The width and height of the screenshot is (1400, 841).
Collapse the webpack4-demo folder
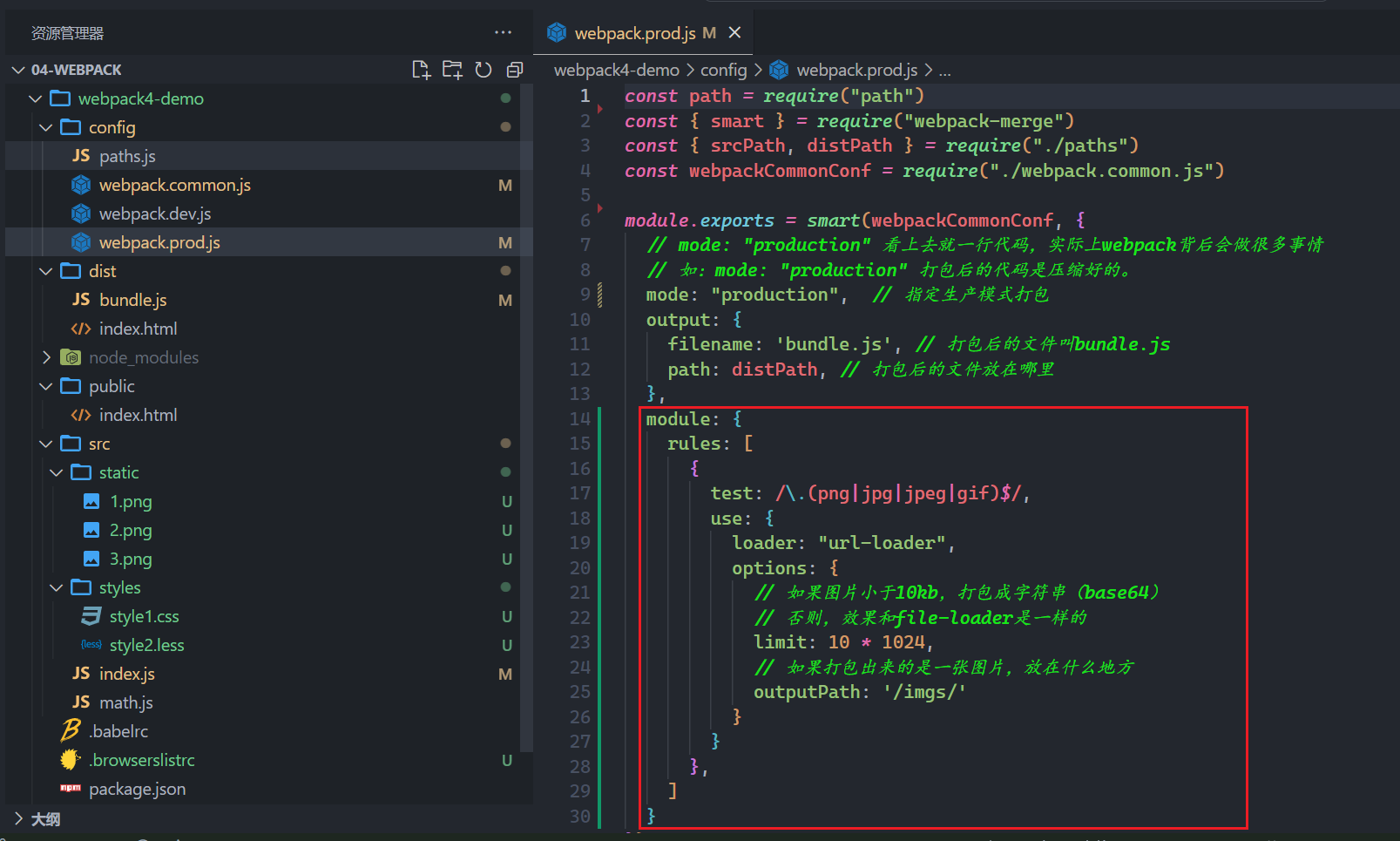36,98
